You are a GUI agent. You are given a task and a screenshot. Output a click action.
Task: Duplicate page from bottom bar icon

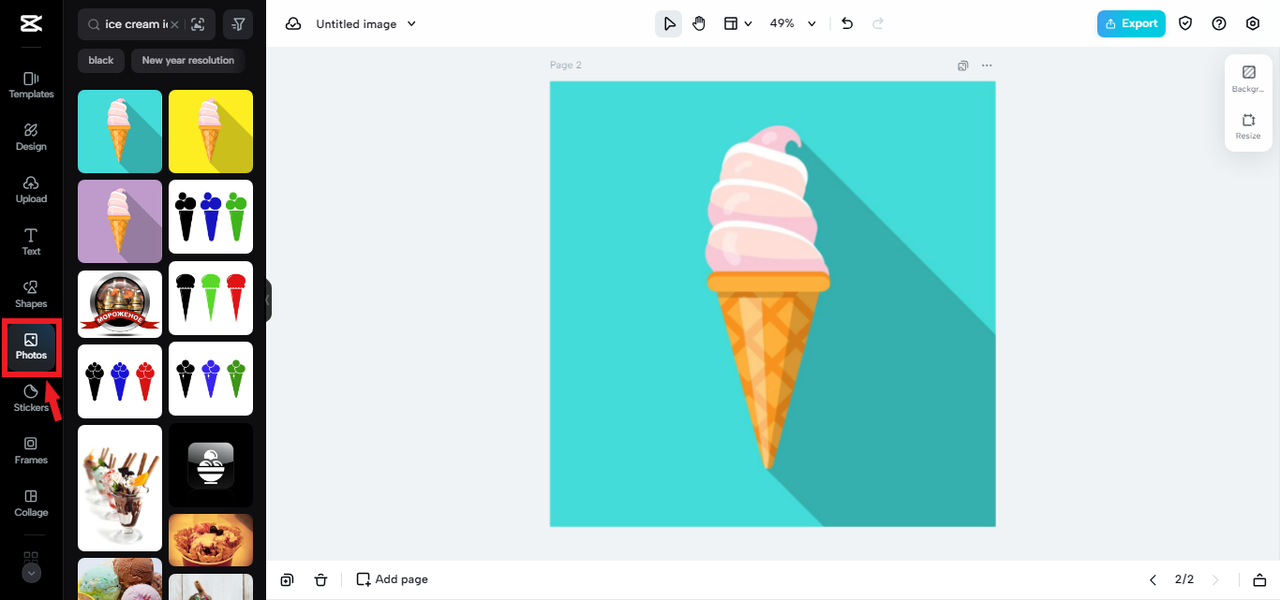(287, 580)
